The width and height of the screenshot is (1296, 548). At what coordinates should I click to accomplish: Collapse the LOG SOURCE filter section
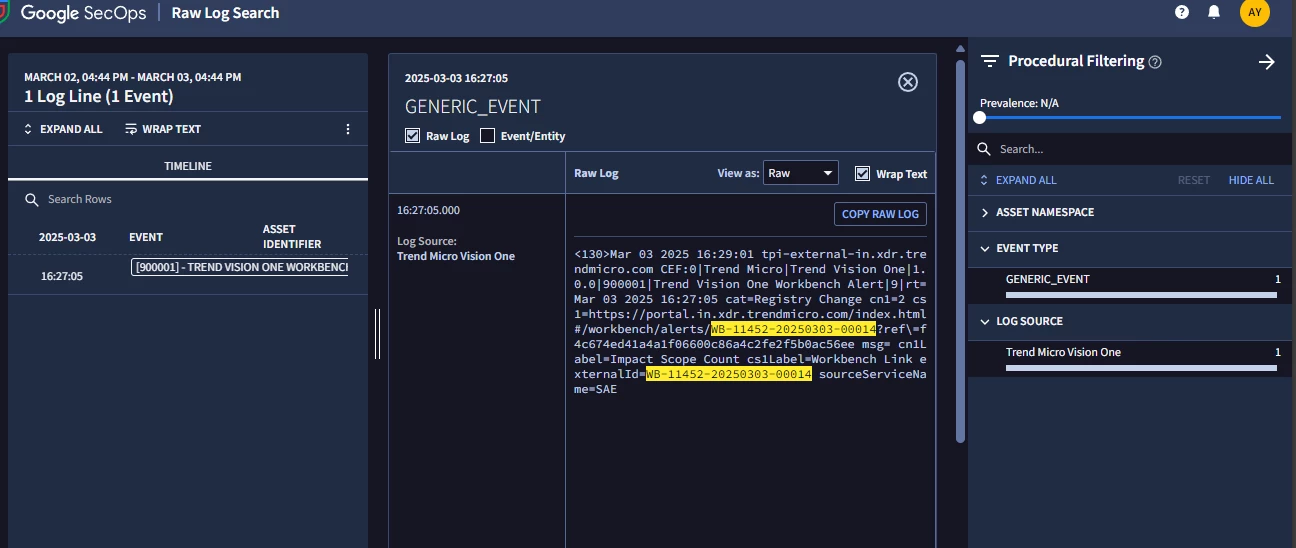pyautogui.click(x=1132, y=321)
